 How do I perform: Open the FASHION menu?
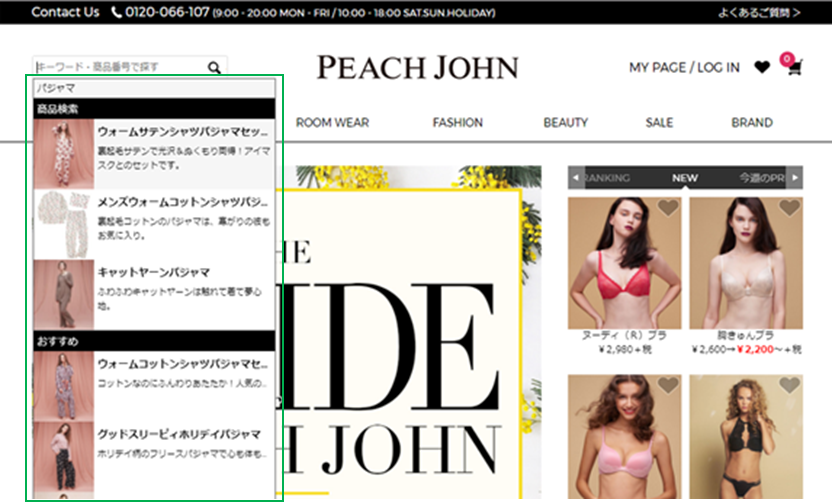click(x=457, y=123)
